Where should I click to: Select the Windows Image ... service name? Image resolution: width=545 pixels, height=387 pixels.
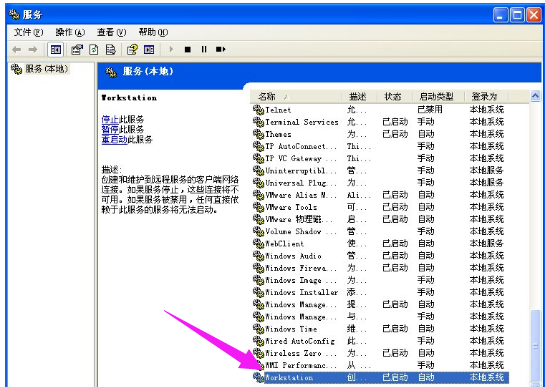[301, 281]
